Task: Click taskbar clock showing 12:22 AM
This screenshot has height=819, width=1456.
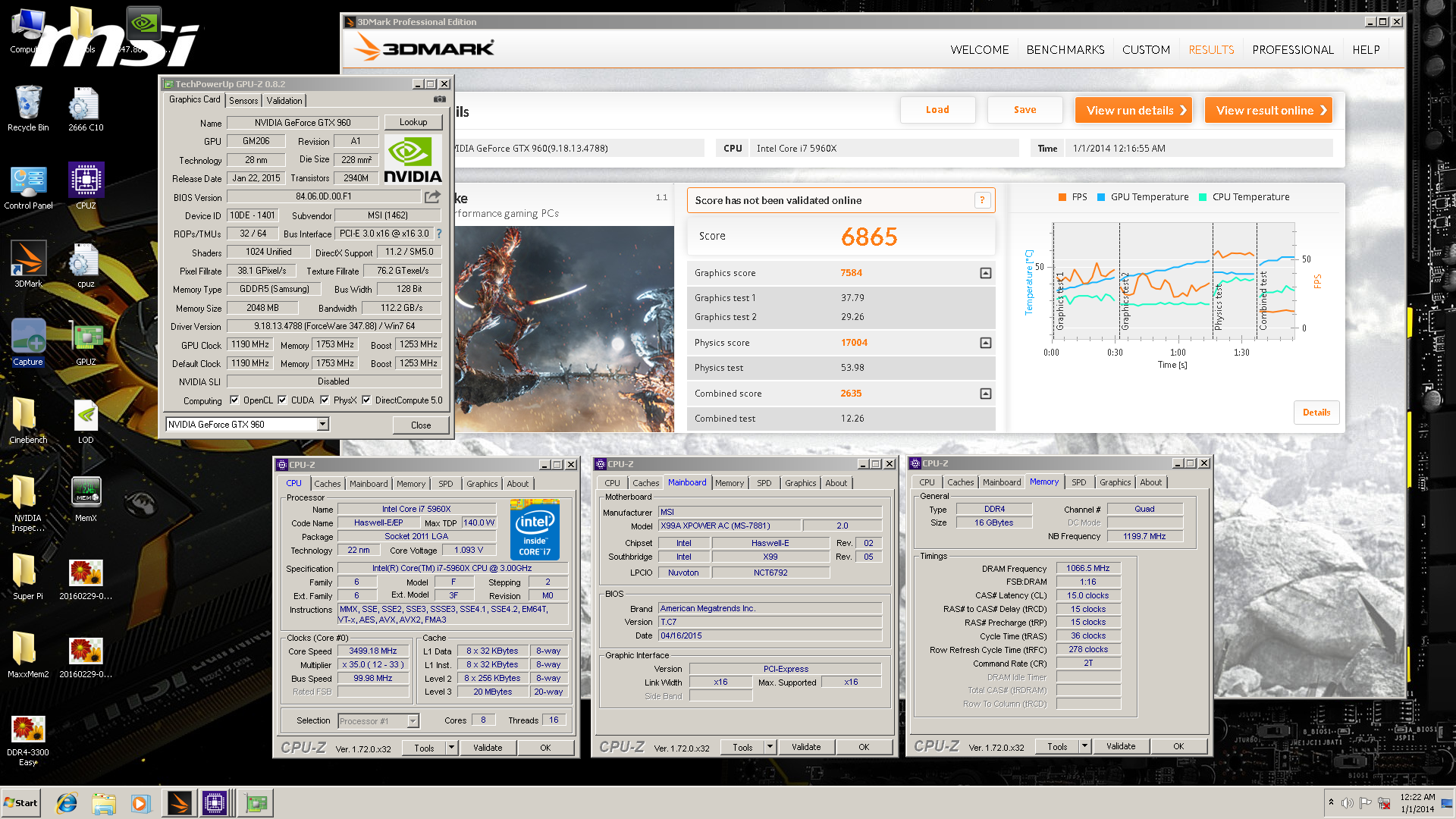Action: tap(1417, 803)
